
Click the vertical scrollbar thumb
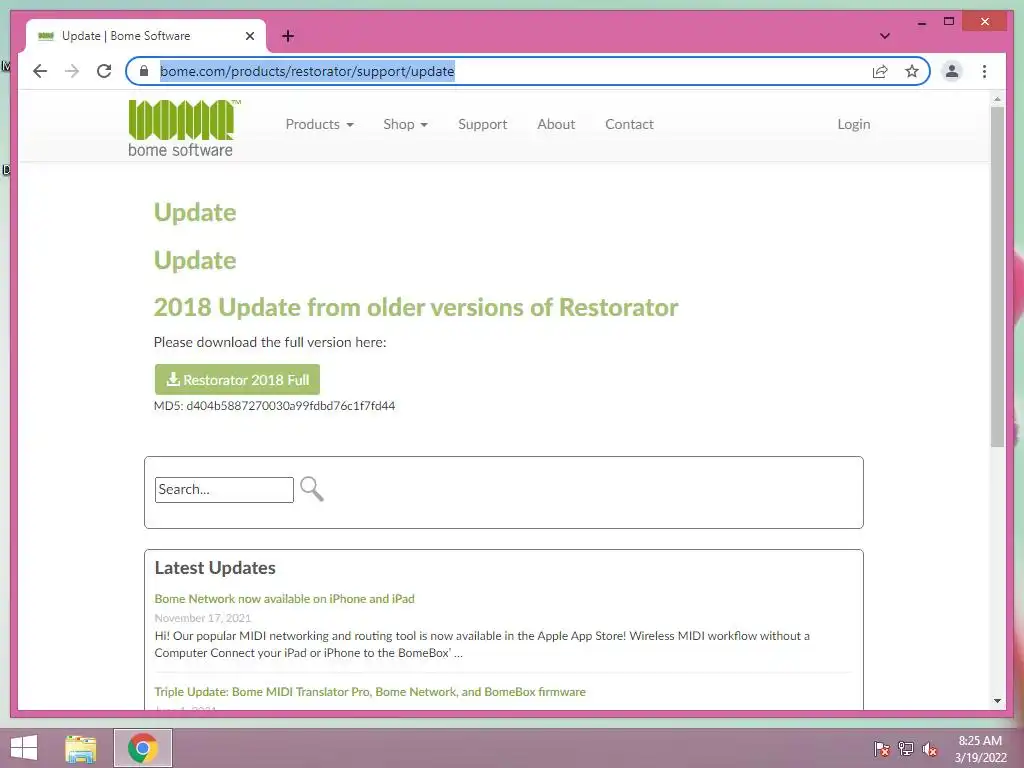coord(997,277)
